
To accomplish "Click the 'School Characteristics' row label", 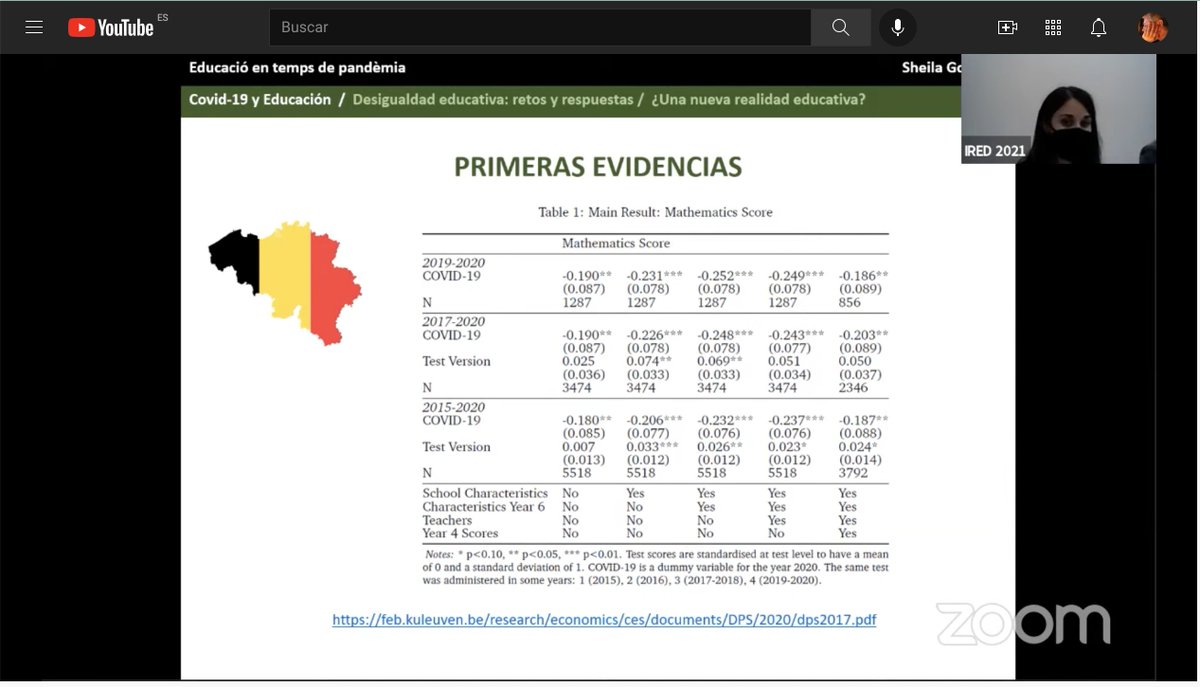I will click(x=485, y=493).
